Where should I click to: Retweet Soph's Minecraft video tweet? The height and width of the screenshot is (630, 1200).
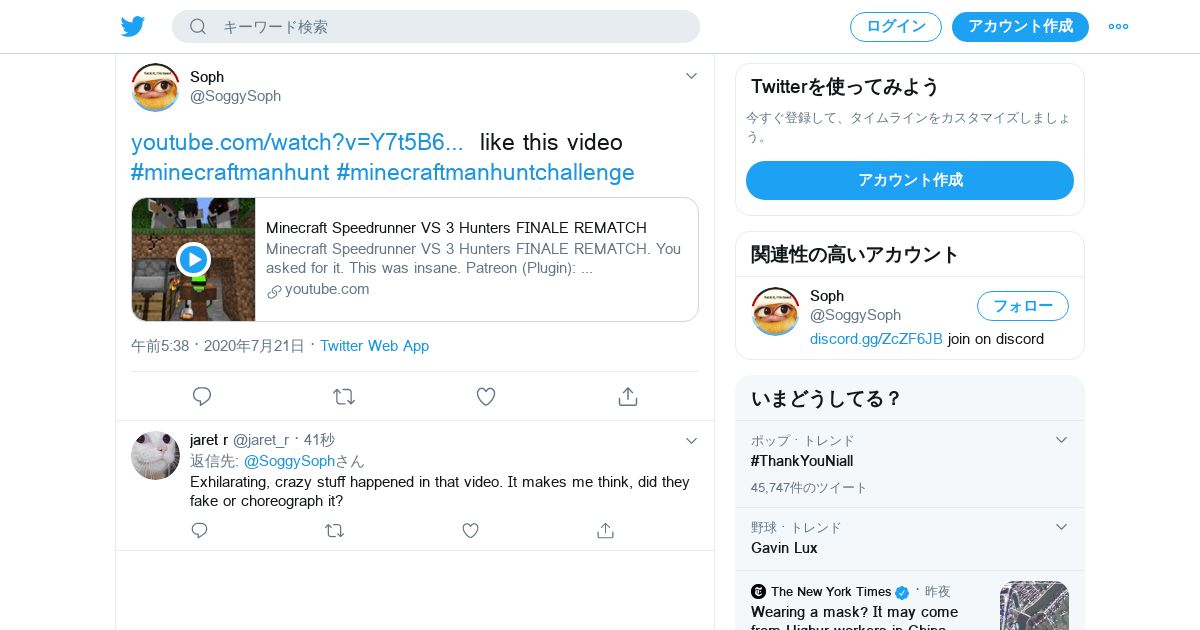[344, 397]
